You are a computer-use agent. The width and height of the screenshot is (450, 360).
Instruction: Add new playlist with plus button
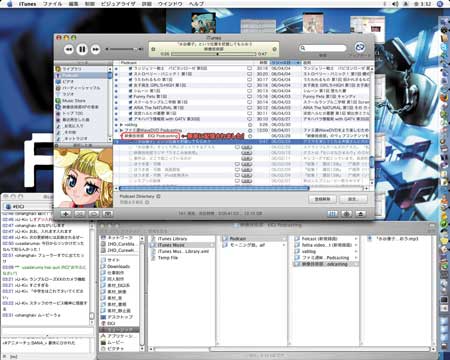(66, 214)
